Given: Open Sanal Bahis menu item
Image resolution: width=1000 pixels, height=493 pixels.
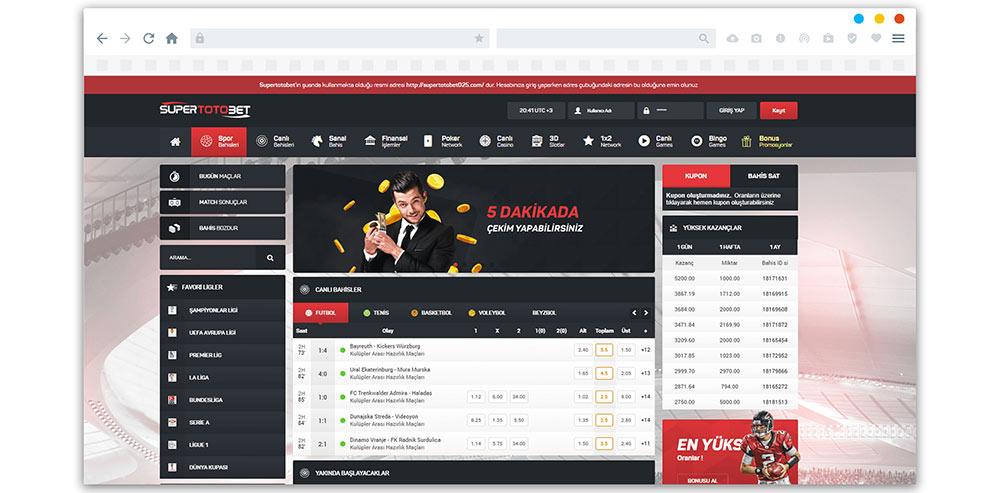Looking at the screenshot, I should point(329,142).
